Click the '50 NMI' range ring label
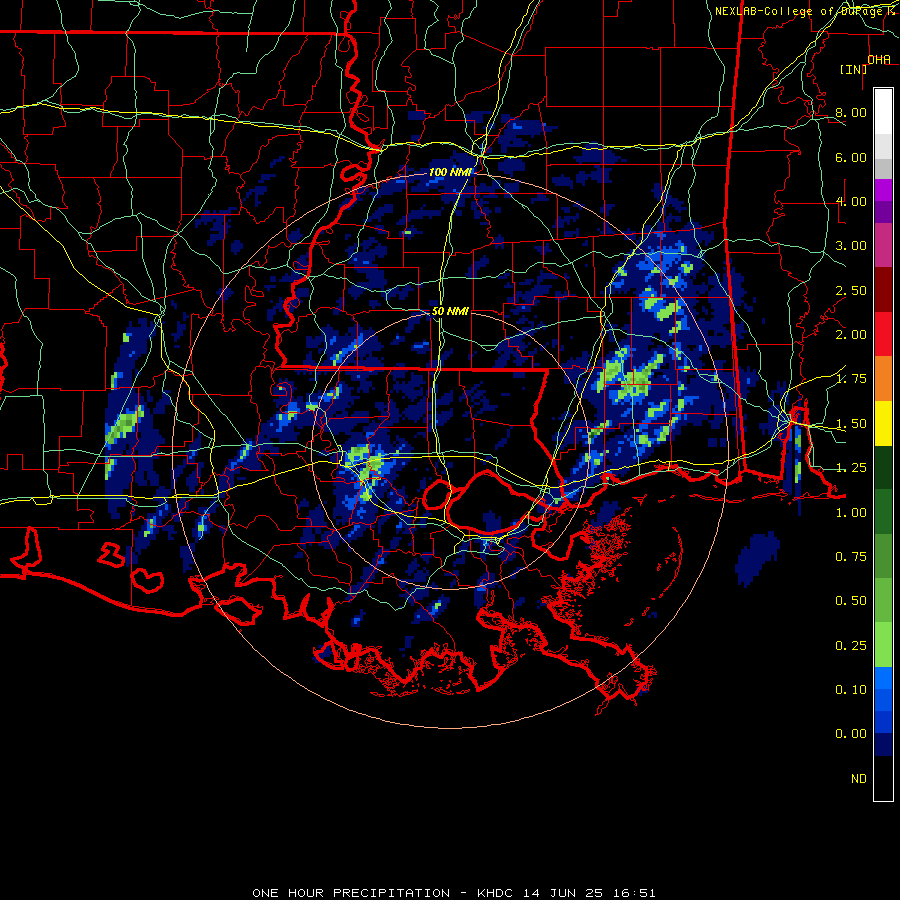The image size is (900, 900). pyautogui.click(x=450, y=311)
